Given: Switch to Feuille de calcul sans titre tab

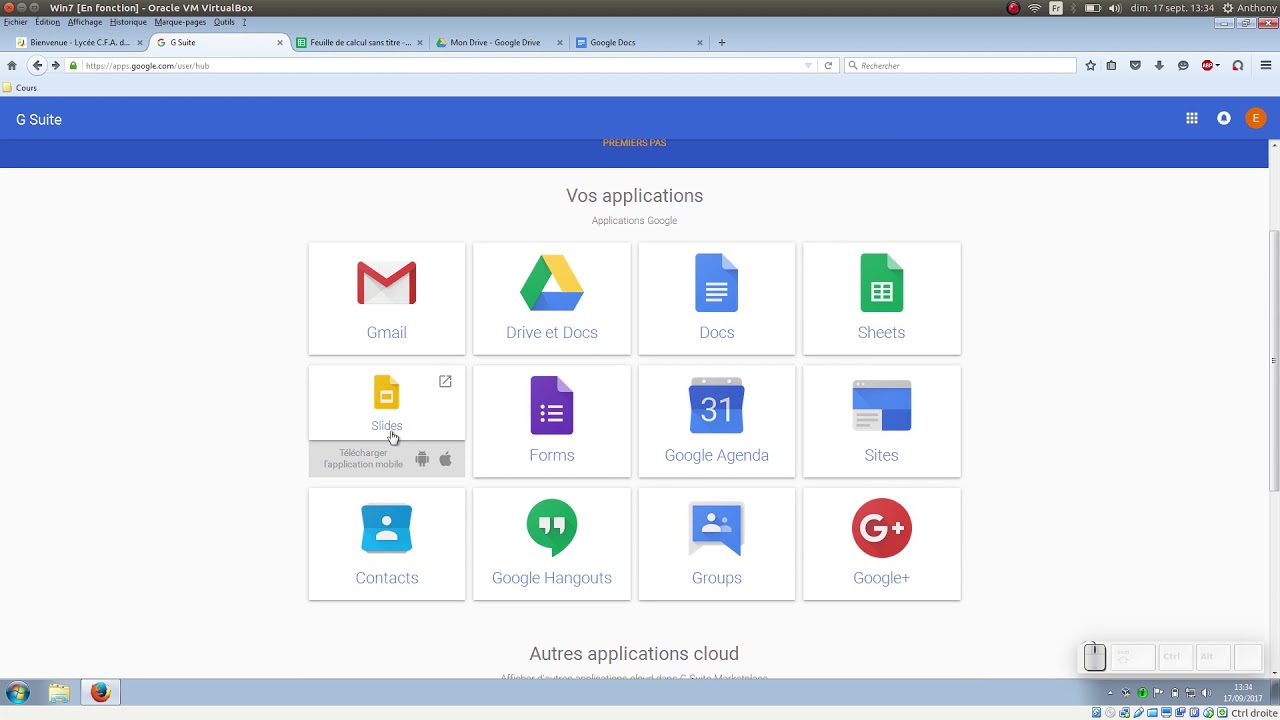Looking at the screenshot, I should pyautogui.click(x=360, y=42).
